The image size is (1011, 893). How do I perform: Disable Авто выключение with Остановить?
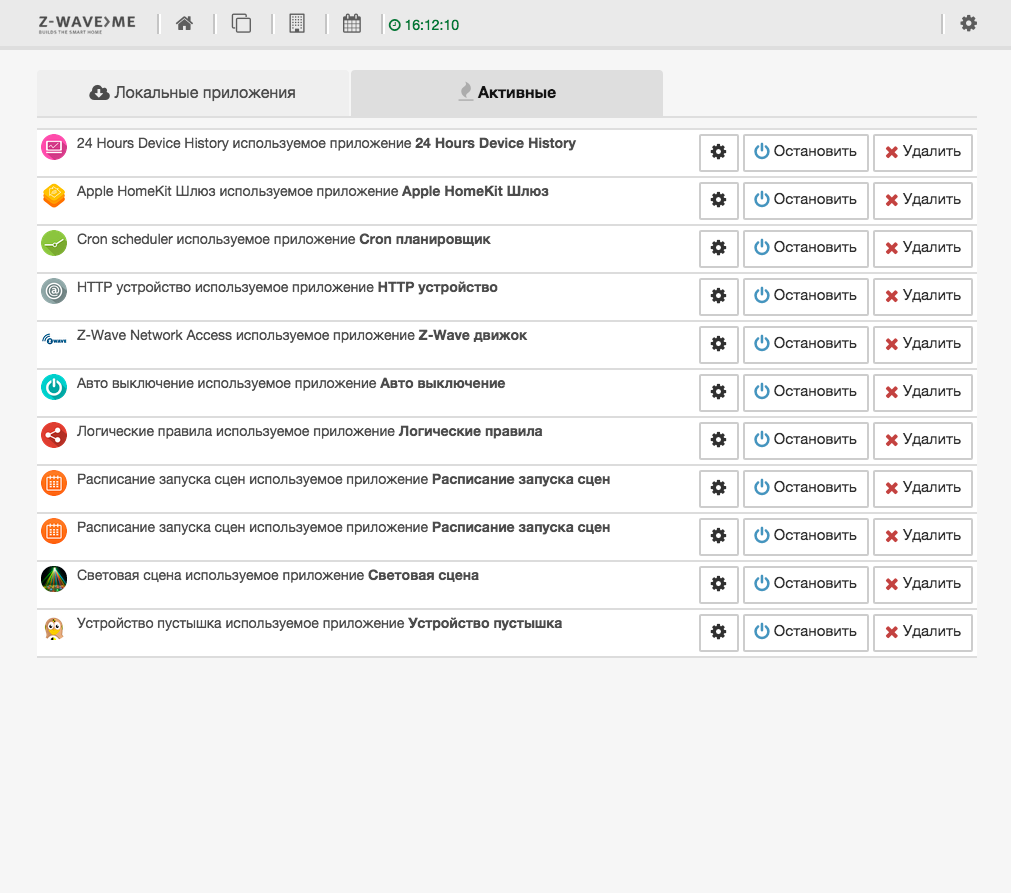click(x=805, y=392)
